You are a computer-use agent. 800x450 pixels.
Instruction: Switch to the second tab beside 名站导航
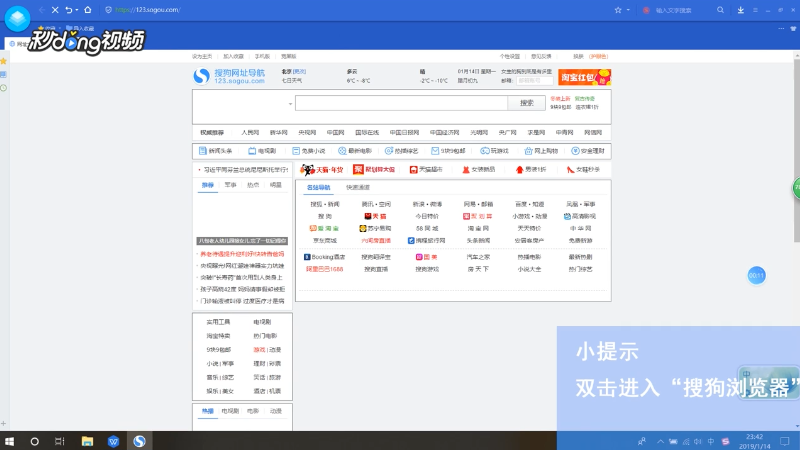(358, 187)
